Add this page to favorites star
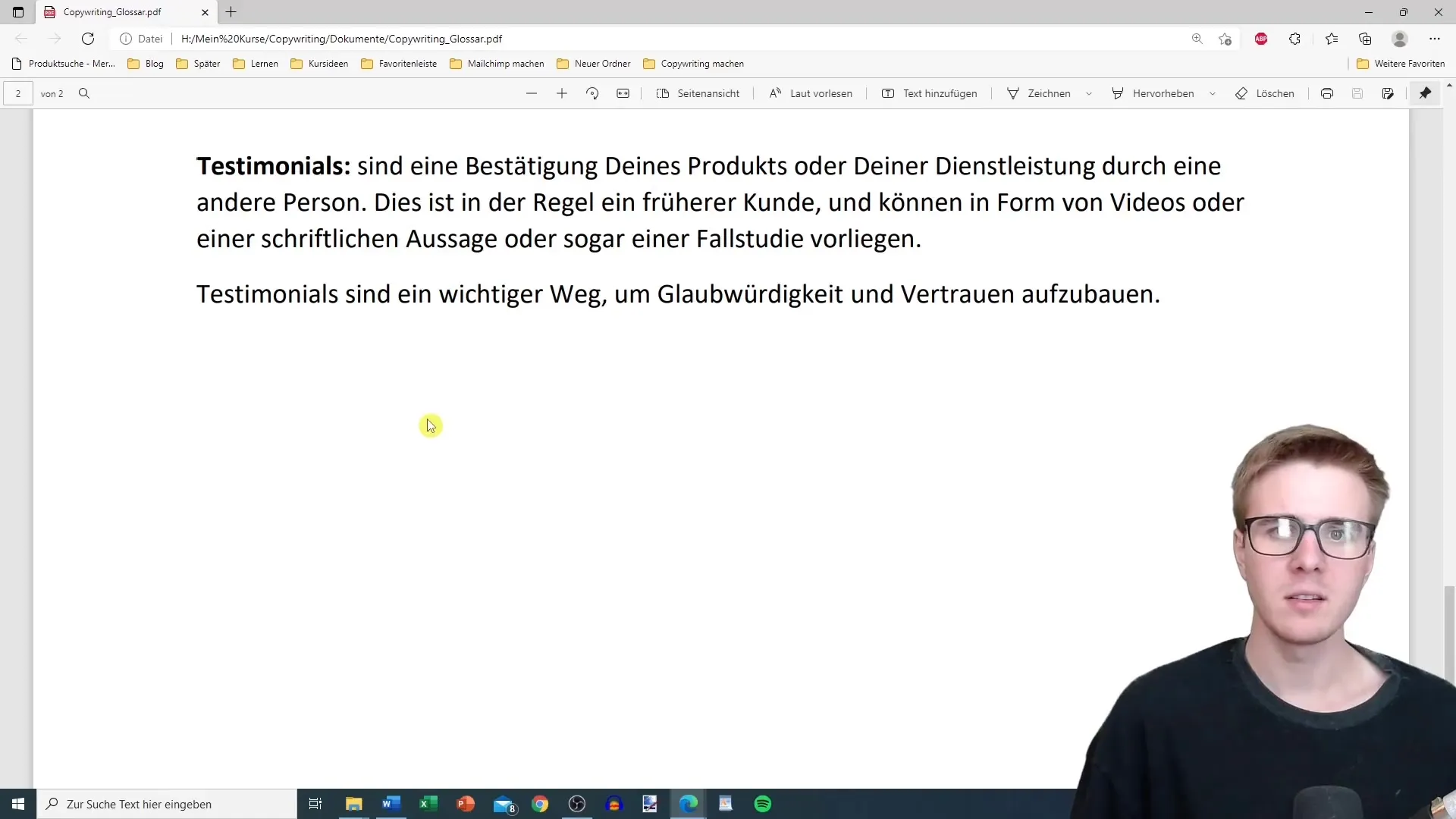 point(1225,39)
